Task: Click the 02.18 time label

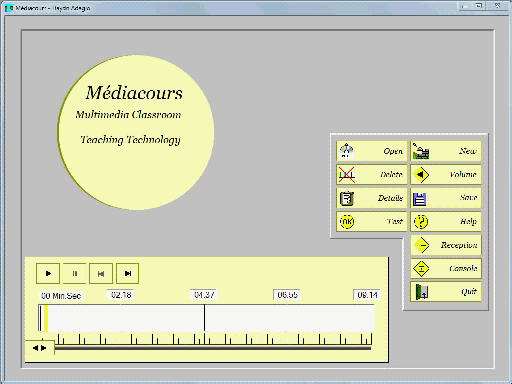Action: click(121, 295)
